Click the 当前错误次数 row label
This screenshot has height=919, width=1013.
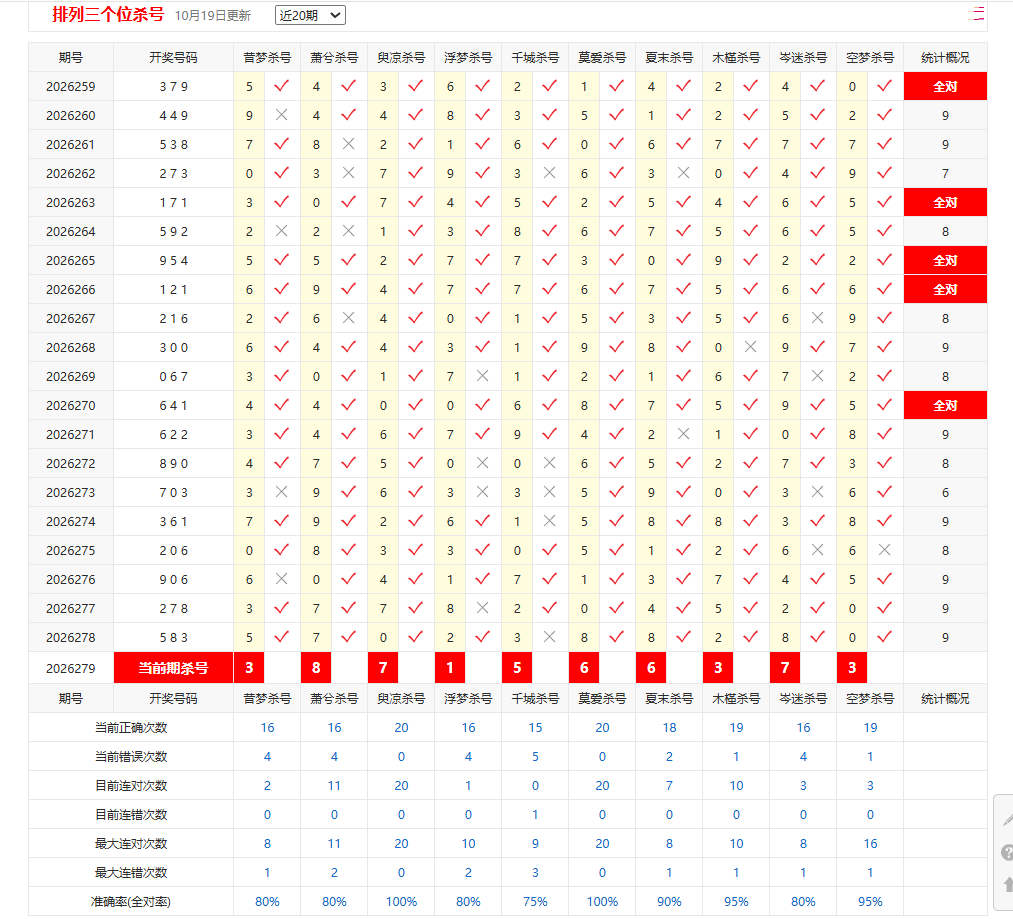(131, 757)
